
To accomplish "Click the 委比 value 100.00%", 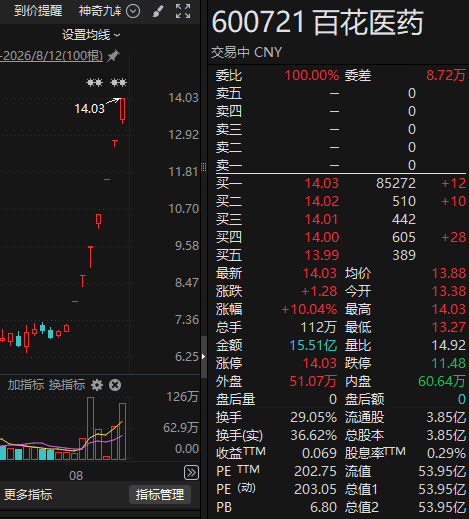I will tap(312, 75).
